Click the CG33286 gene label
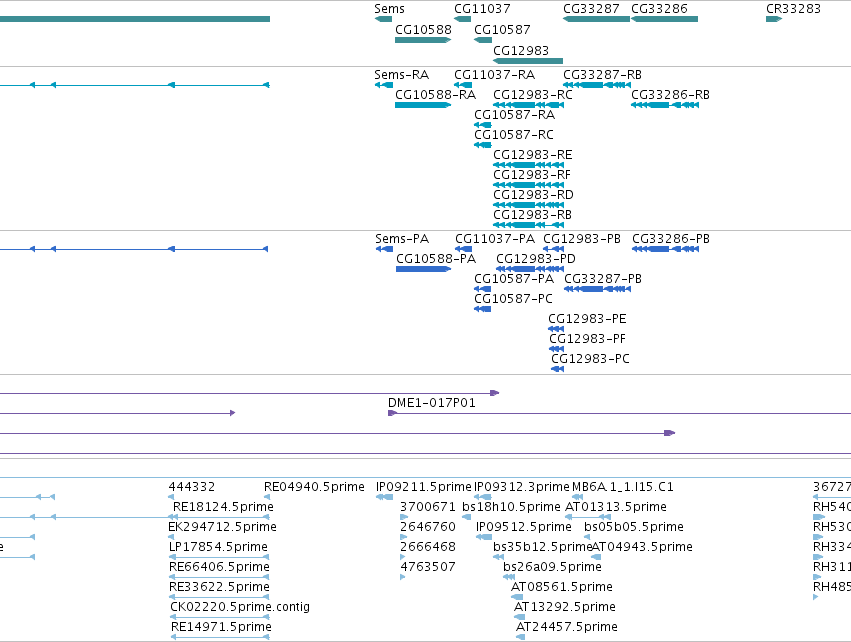This screenshot has width=851, height=642. (x=659, y=9)
